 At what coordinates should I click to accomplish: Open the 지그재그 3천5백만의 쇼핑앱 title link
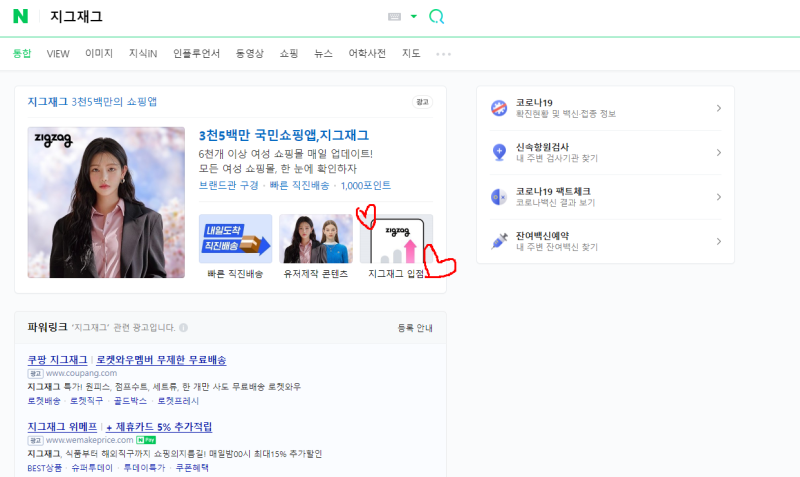[92, 102]
